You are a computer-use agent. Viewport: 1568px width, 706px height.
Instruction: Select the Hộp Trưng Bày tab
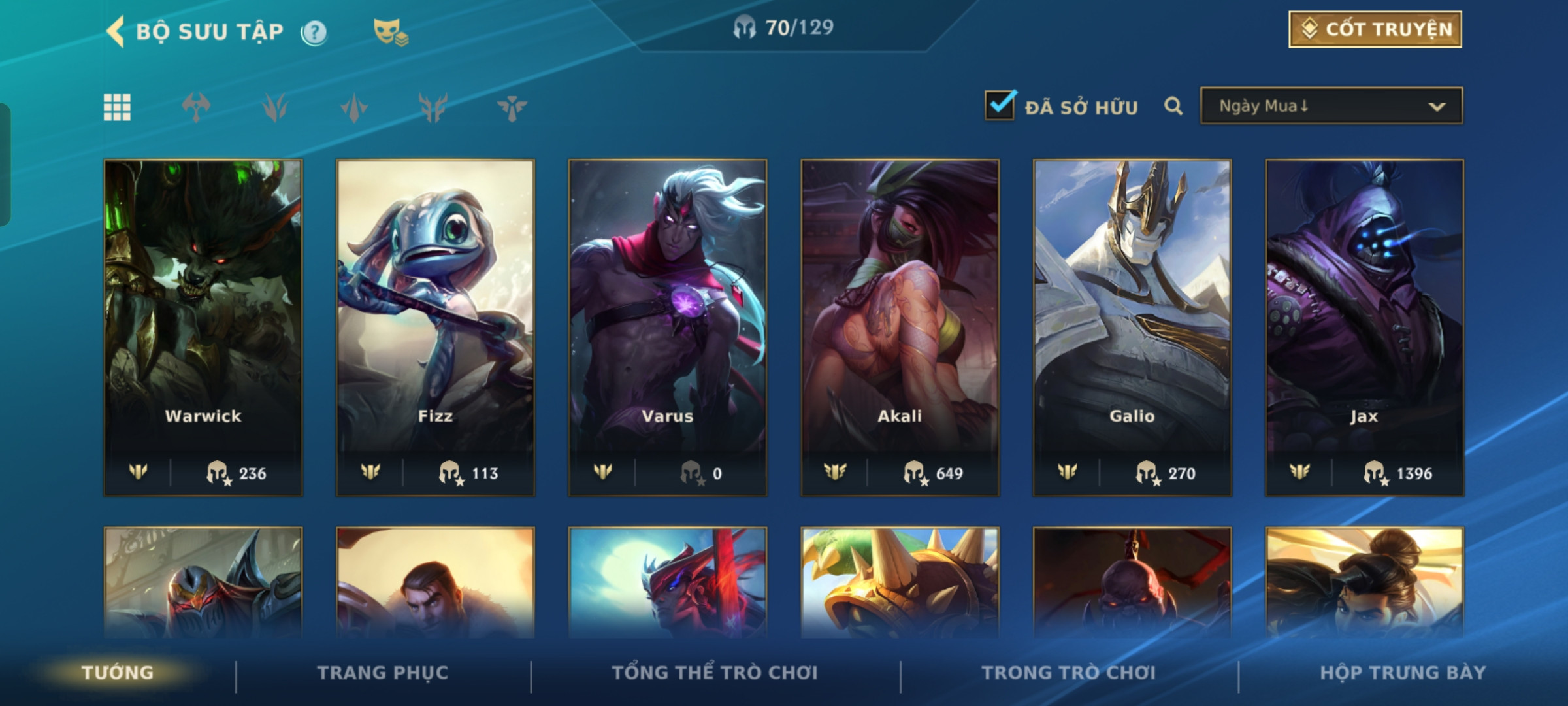[x=1403, y=673]
